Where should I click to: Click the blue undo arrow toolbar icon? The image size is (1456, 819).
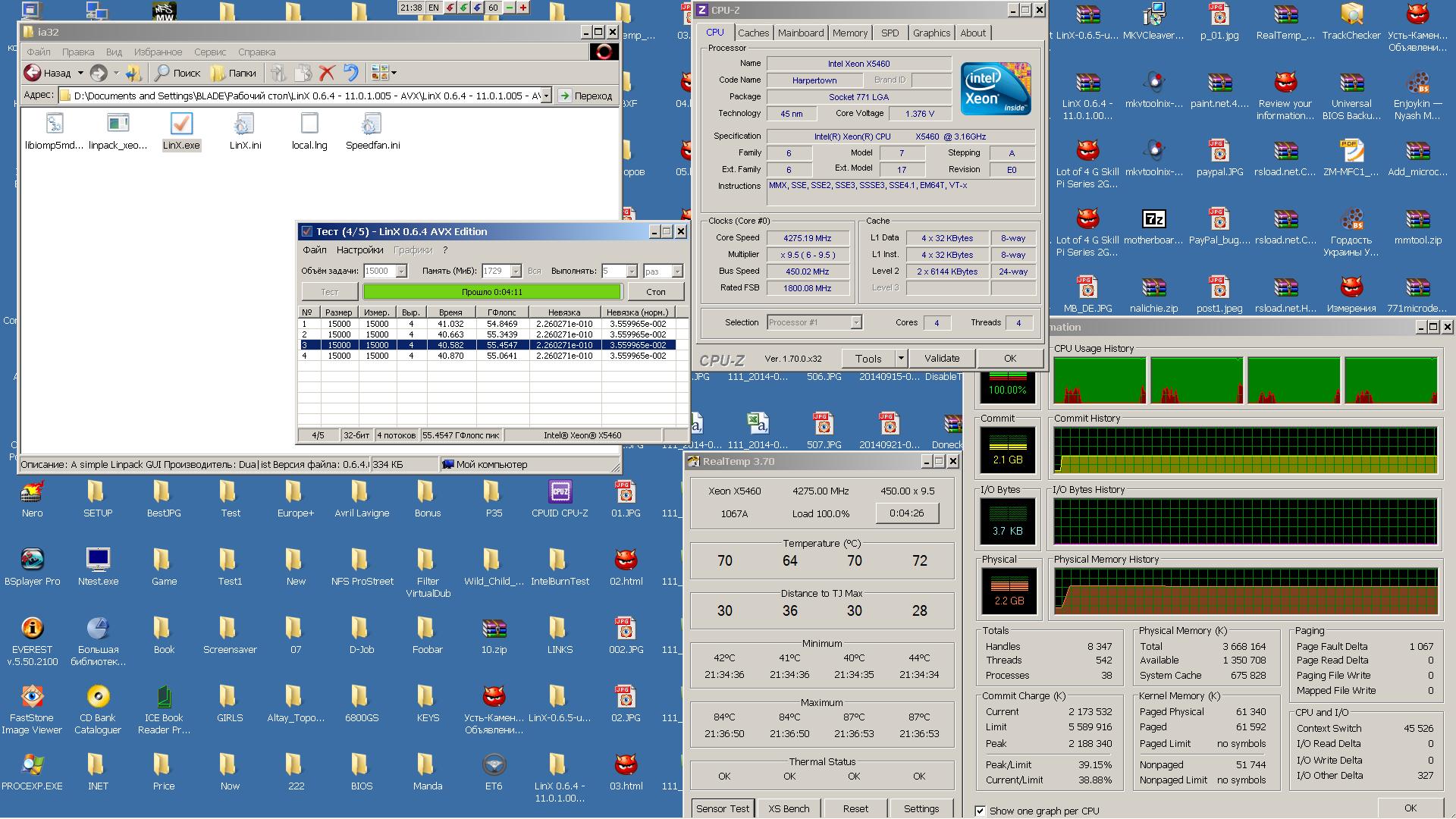(x=350, y=73)
